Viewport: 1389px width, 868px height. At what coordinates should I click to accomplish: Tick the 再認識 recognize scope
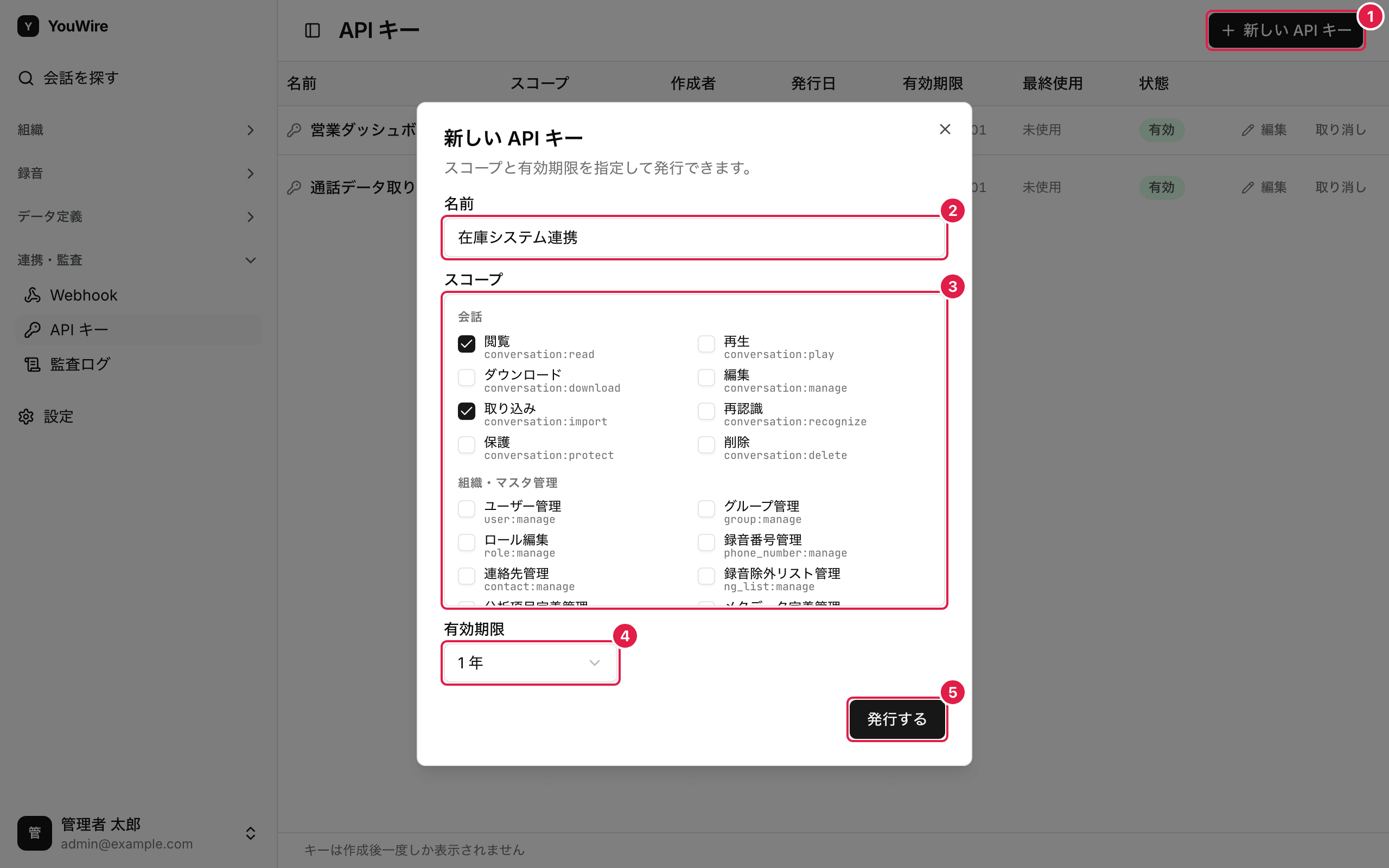click(x=706, y=411)
